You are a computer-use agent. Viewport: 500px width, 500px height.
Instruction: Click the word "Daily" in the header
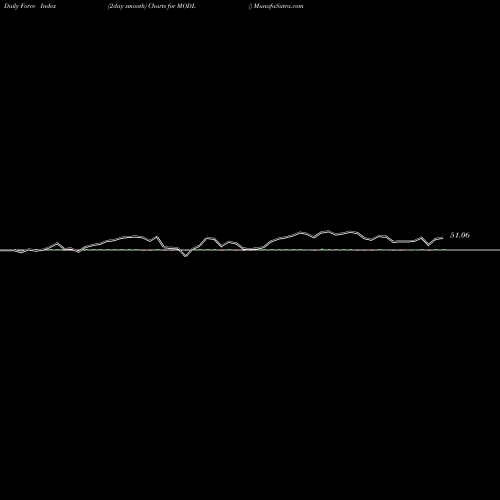coord(11,6)
